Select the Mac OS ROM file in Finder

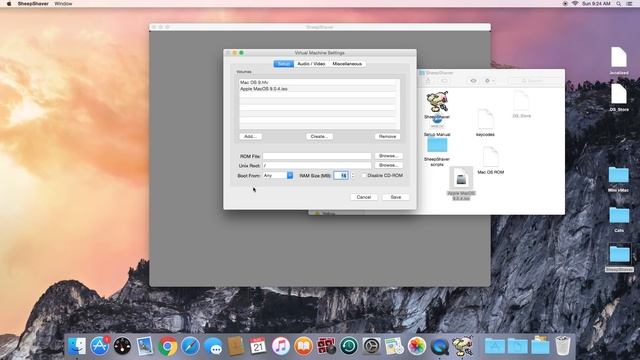[491, 157]
